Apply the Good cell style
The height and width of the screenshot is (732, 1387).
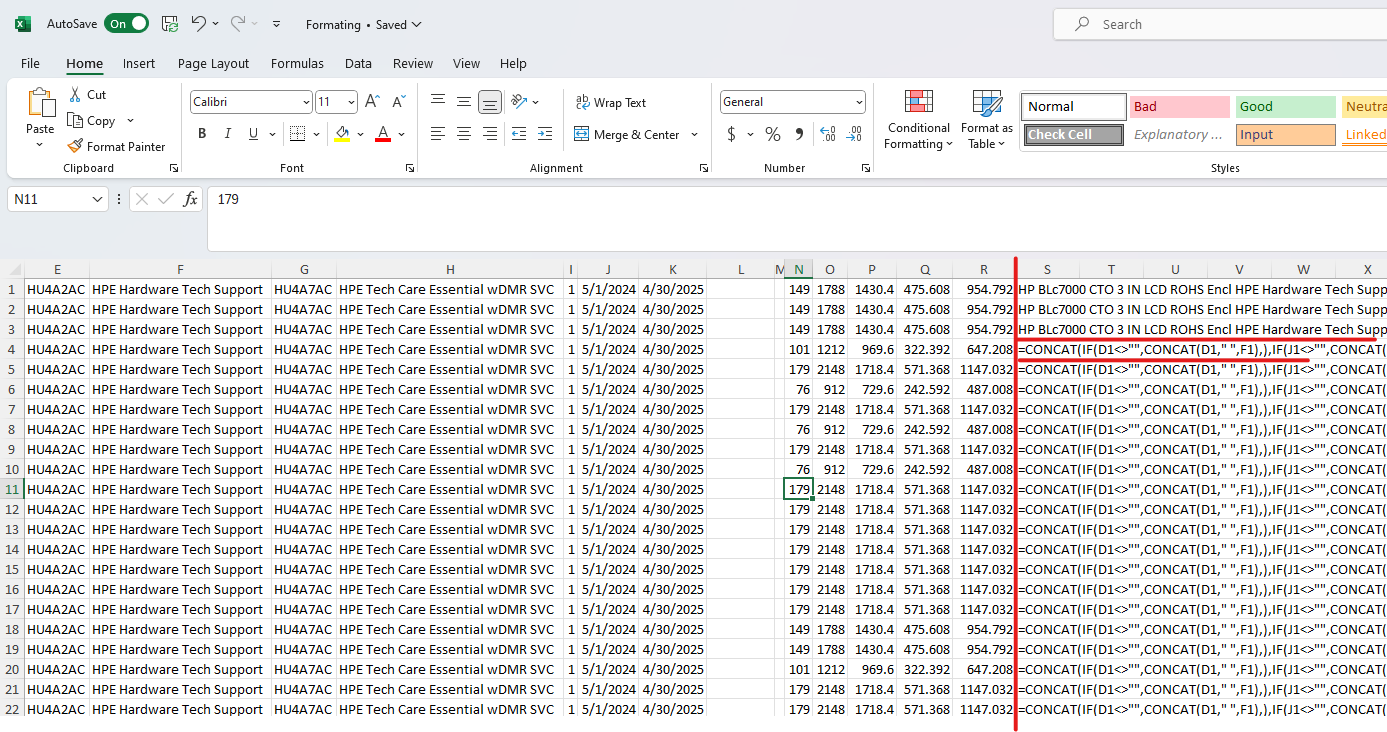(x=1285, y=106)
